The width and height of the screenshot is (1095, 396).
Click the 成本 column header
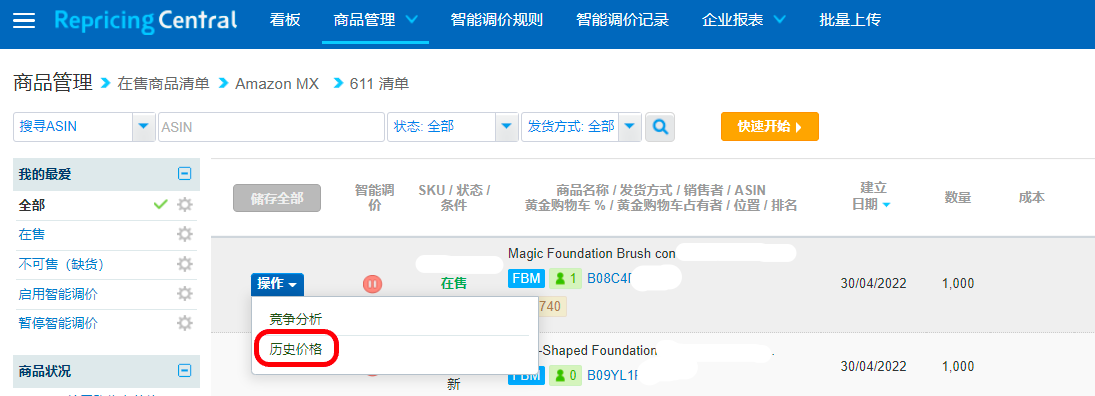pos(1031,198)
